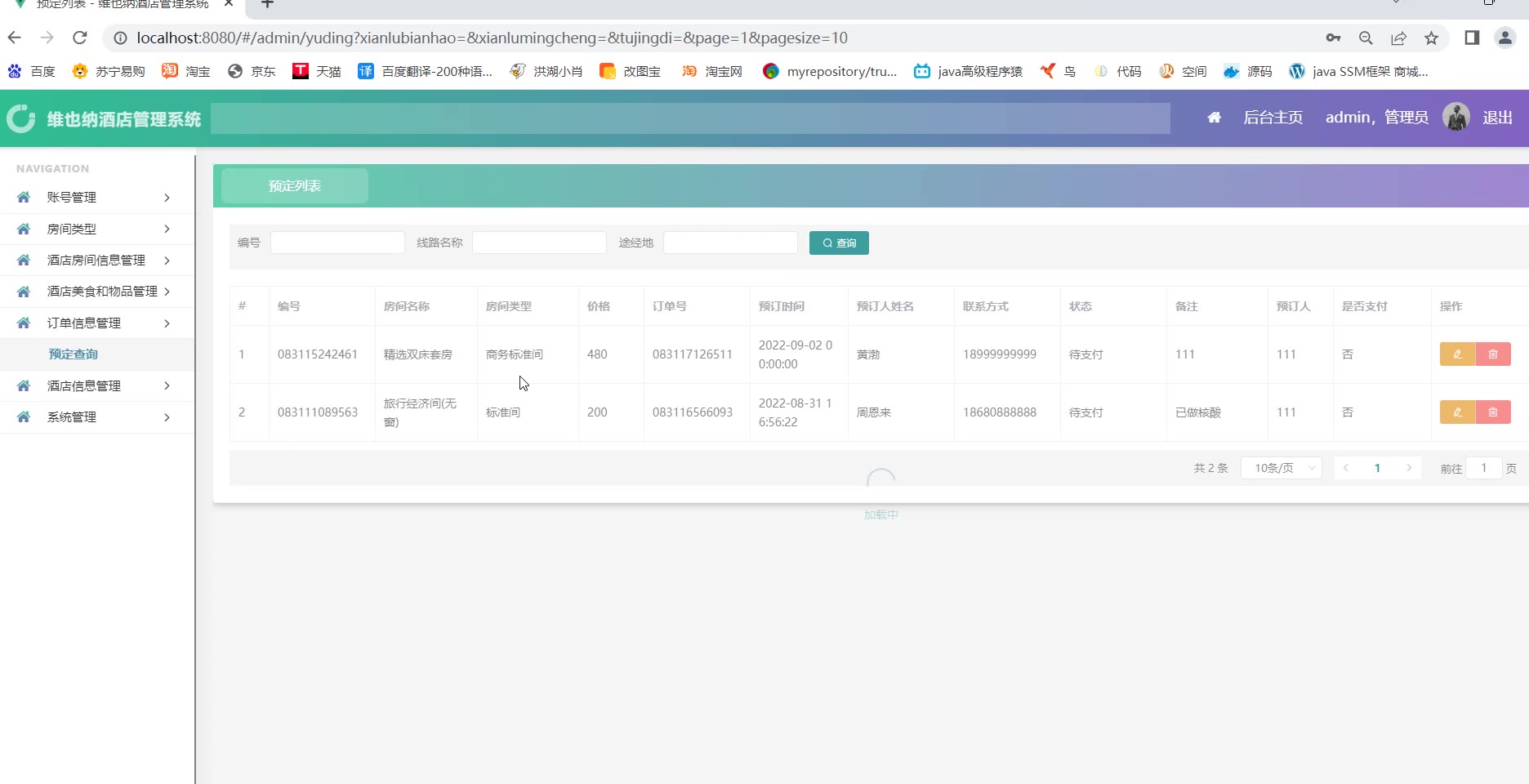Click the 前往 page number box
This screenshot has height=784, width=1529.
tap(1483, 468)
